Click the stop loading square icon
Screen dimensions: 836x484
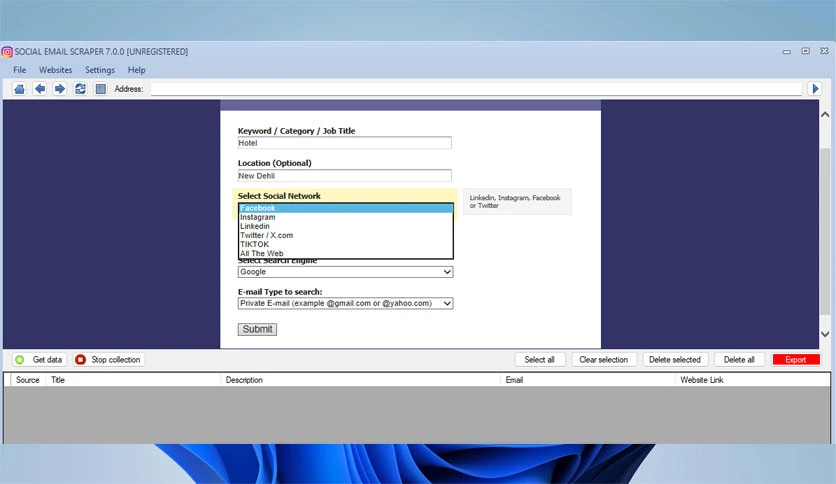point(100,88)
